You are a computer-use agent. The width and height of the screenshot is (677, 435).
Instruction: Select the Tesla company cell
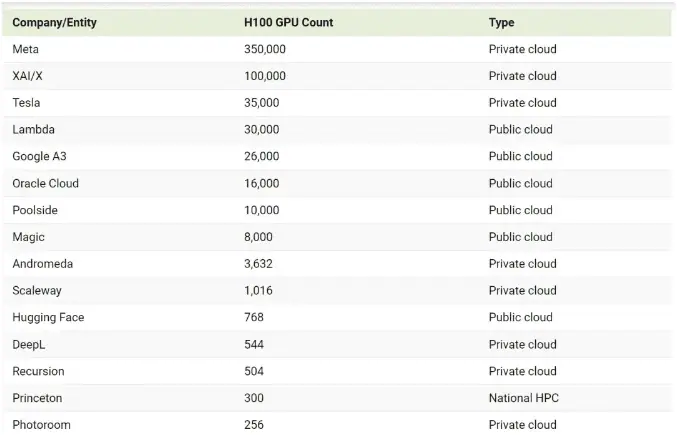[26, 103]
